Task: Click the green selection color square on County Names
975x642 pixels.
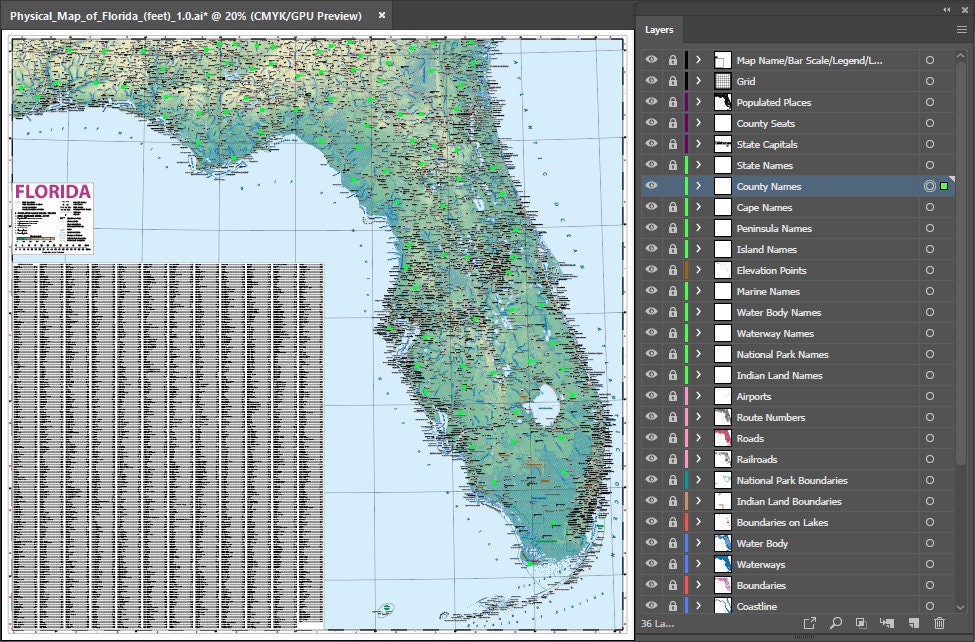Action: pyautogui.click(x=944, y=186)
